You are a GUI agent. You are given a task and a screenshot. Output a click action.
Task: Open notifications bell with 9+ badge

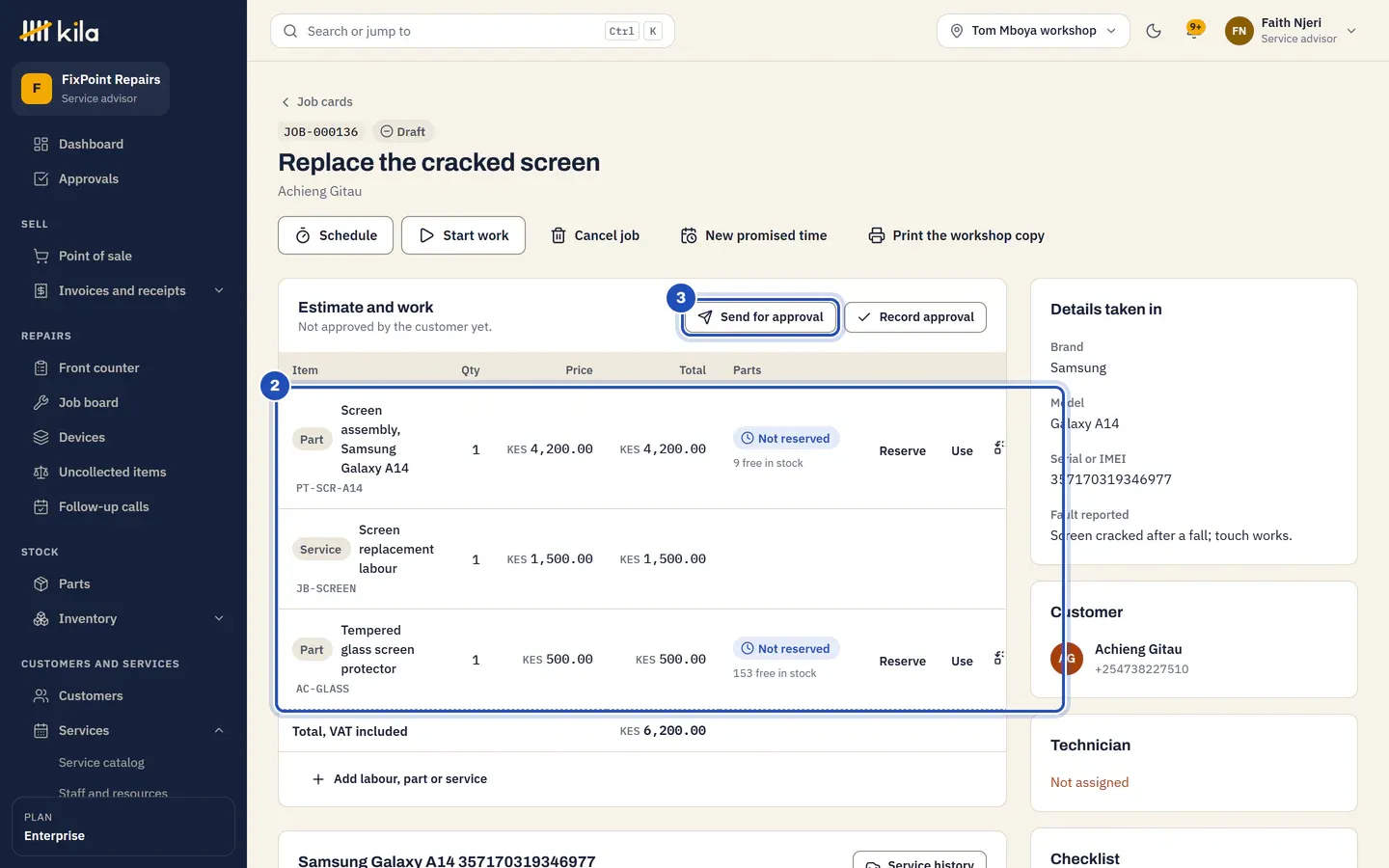[x=1195, y=31]
